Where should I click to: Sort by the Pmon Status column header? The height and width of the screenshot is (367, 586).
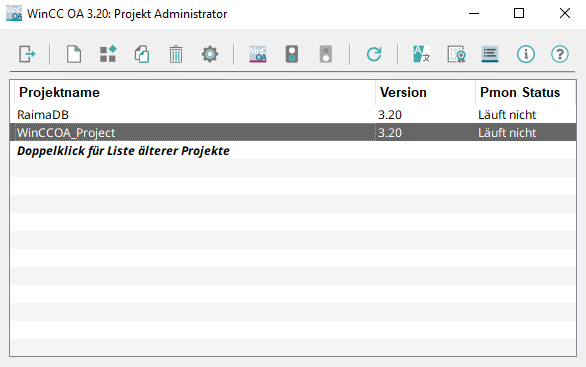pyautogui.click(x=525, y=92)
